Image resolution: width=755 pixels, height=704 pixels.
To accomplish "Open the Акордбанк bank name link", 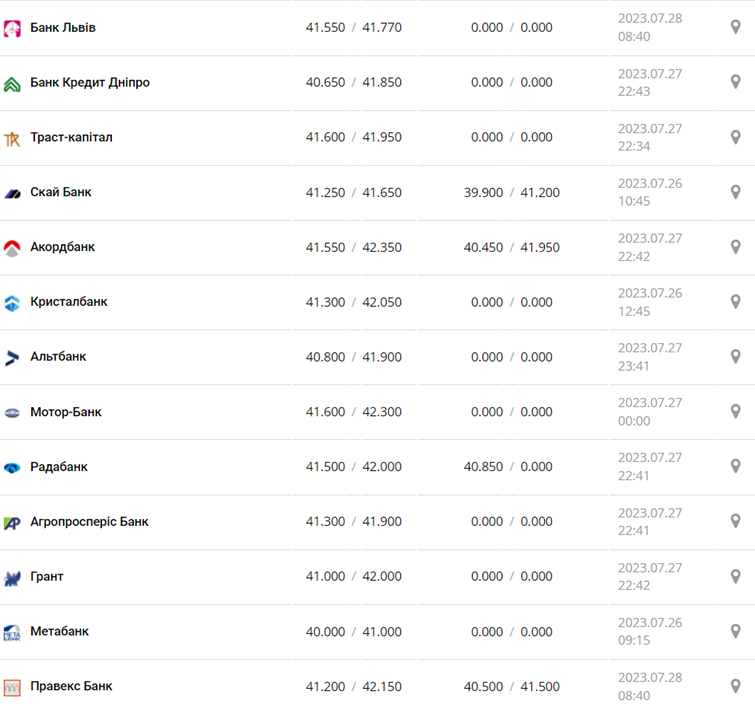I will tap(62, 247).
